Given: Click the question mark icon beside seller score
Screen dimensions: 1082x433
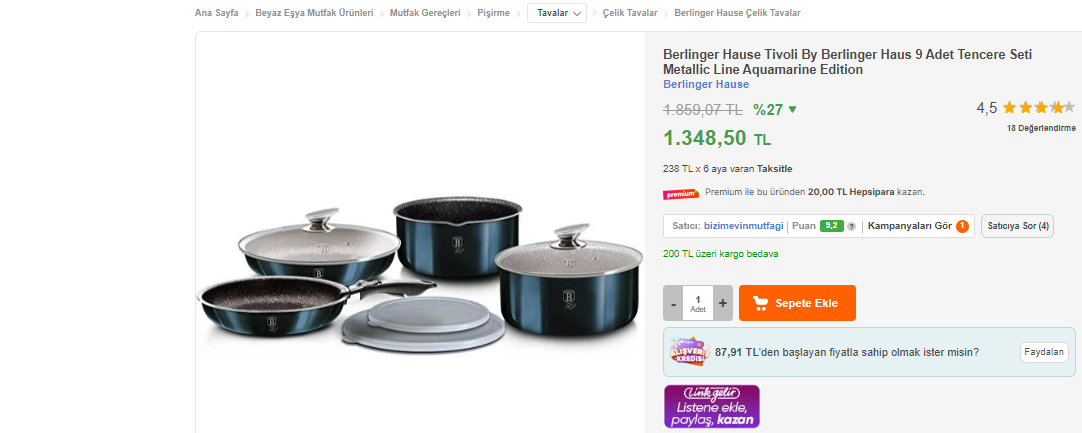Looking at the screenshot, I should tap(851, 227).
